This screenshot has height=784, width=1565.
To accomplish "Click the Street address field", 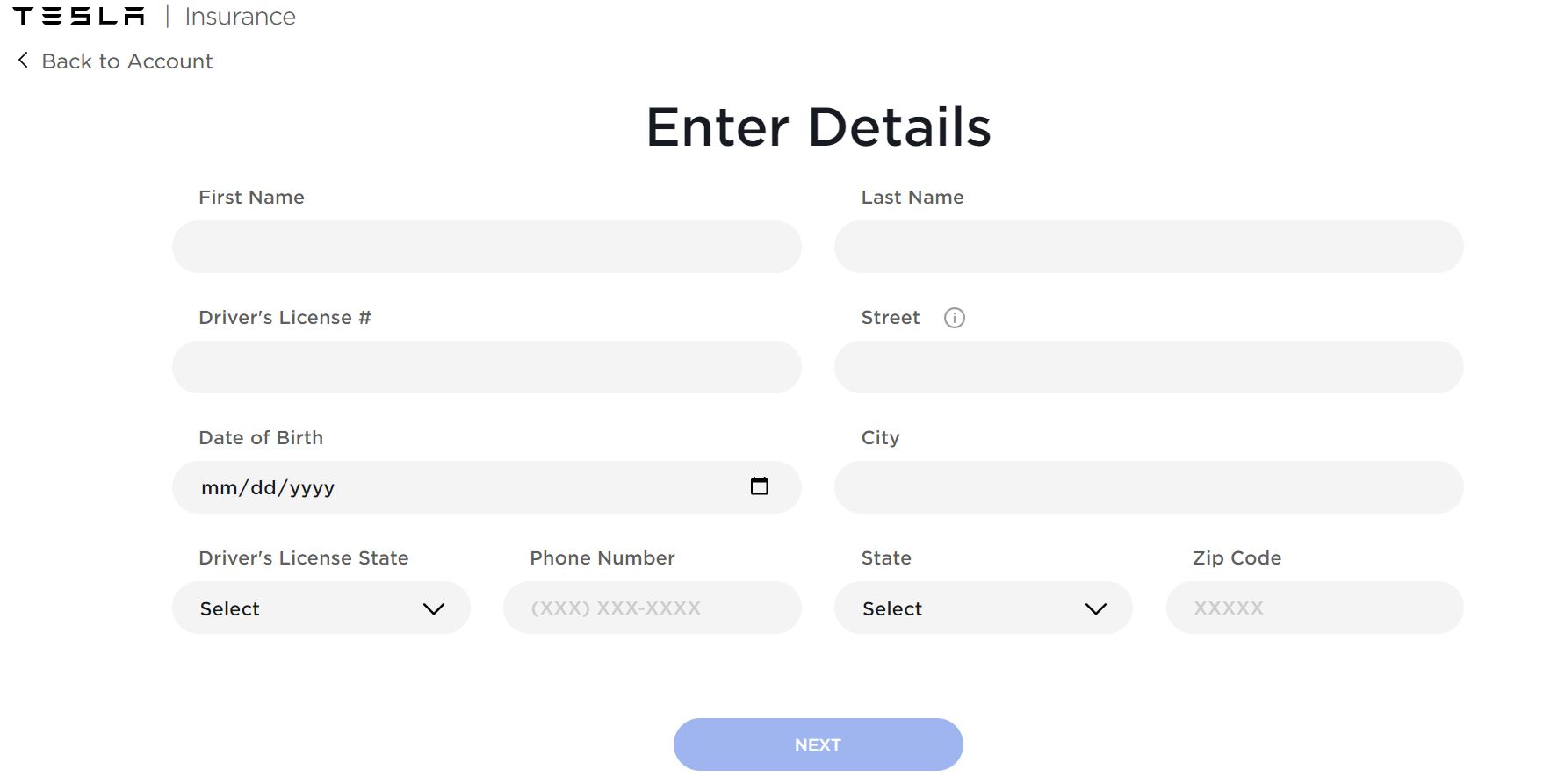I will pos(1149,367).
